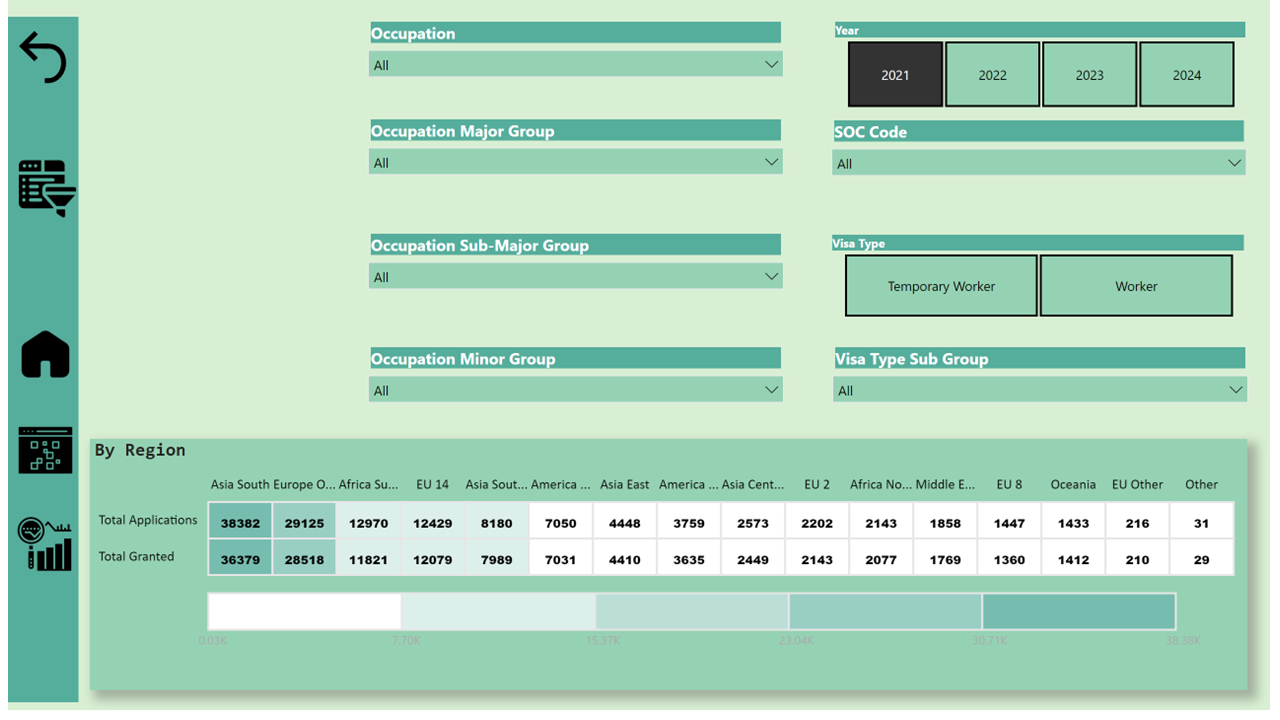This screenshot has width=1280, height=720.
Task: Choose 2024 in the Year slicer
Action: [1186, 75]
